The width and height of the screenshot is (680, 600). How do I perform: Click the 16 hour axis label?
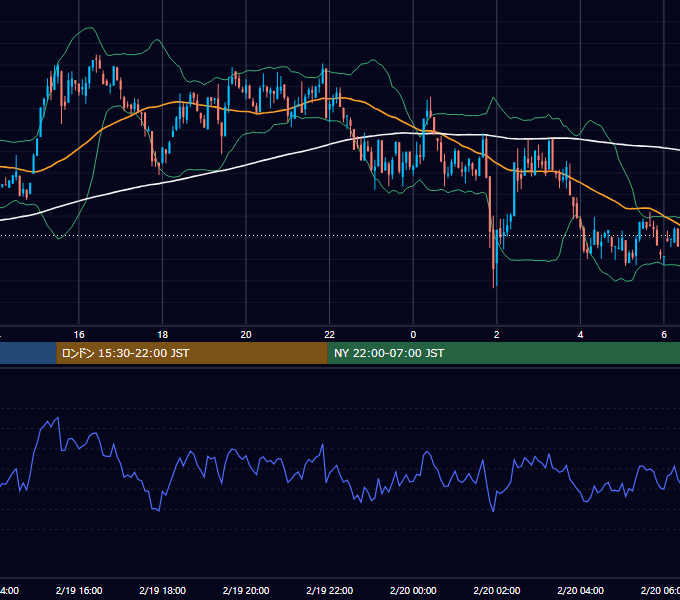[79, 335]
